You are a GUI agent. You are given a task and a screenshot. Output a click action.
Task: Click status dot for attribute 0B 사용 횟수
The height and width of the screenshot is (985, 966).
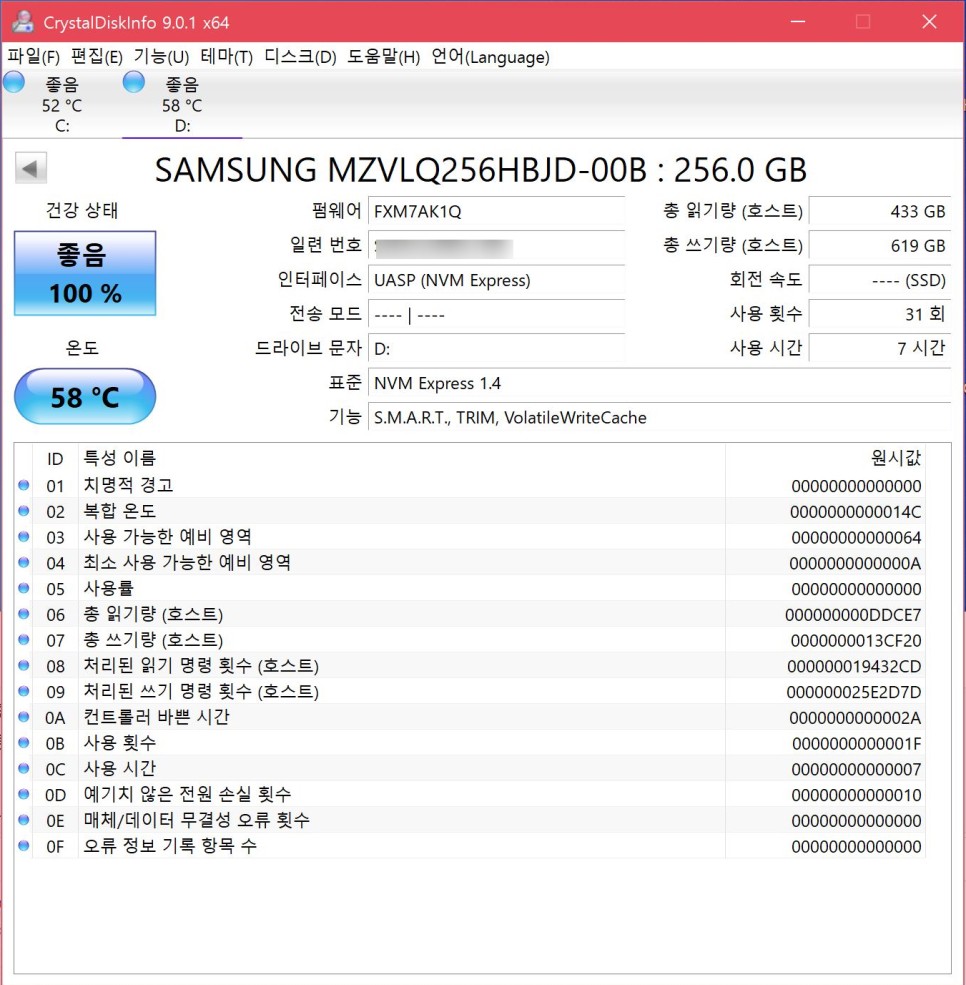24,743
